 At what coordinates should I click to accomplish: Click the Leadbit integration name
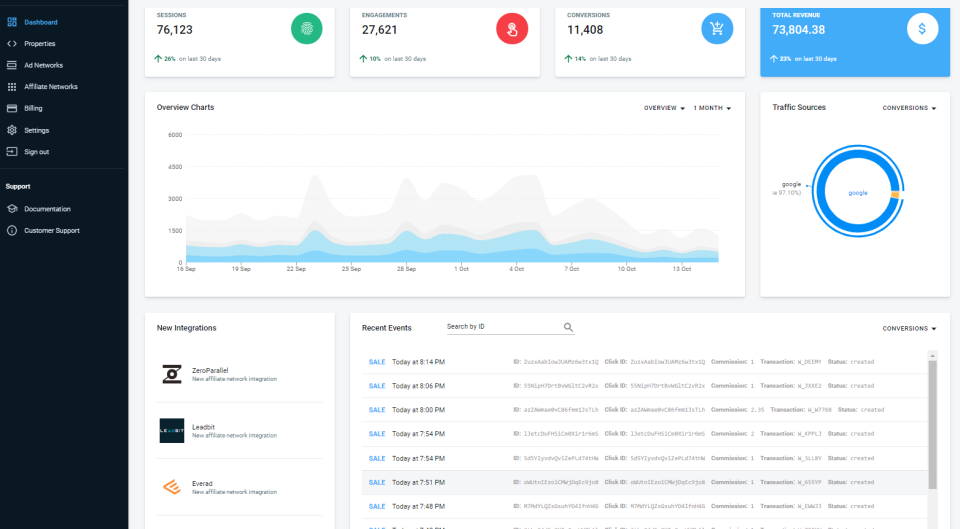(203, 427)
